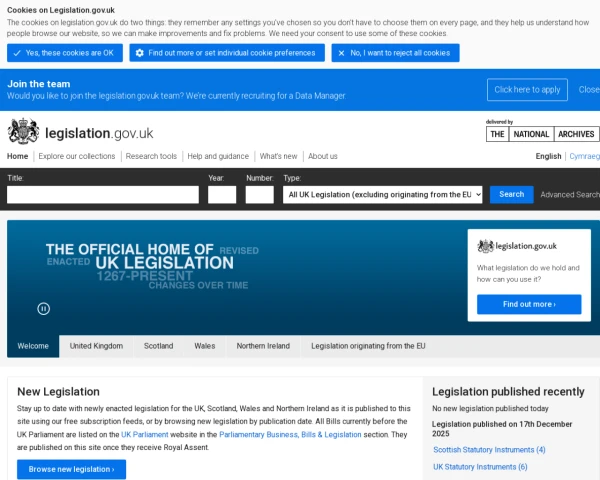Open About us page
Viewport: 600px width, 480px height.
click(323, 156)
